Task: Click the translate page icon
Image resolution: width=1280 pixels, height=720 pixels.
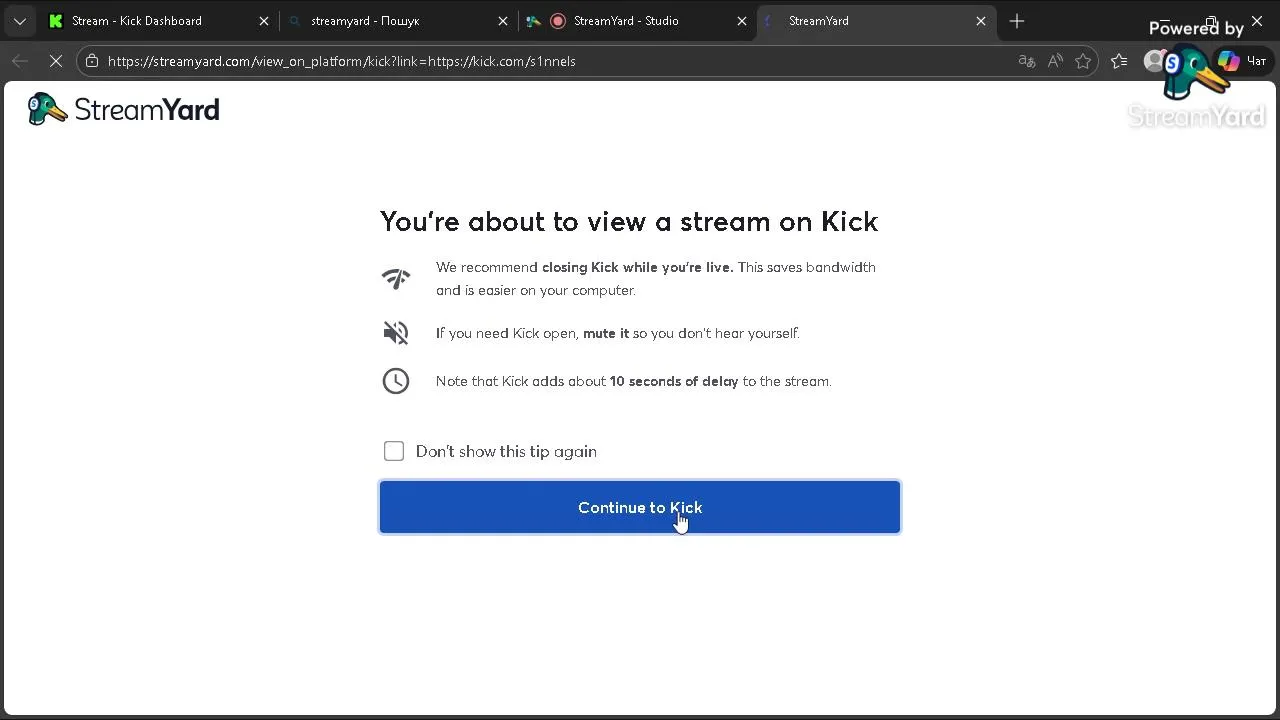Action: [x=1026, y=61]
